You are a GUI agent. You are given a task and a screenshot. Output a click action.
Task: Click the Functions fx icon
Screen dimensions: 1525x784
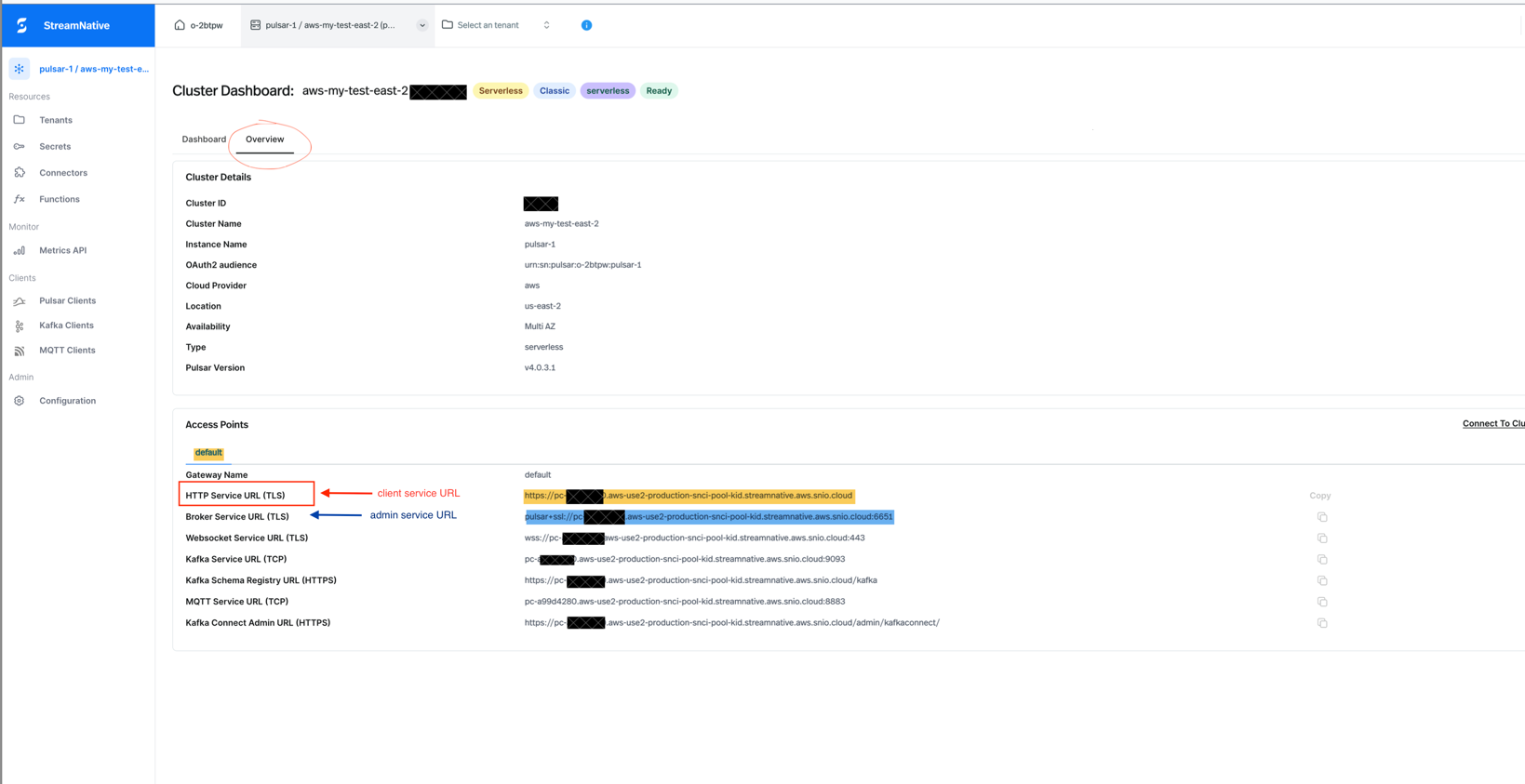tap(20, 199)
